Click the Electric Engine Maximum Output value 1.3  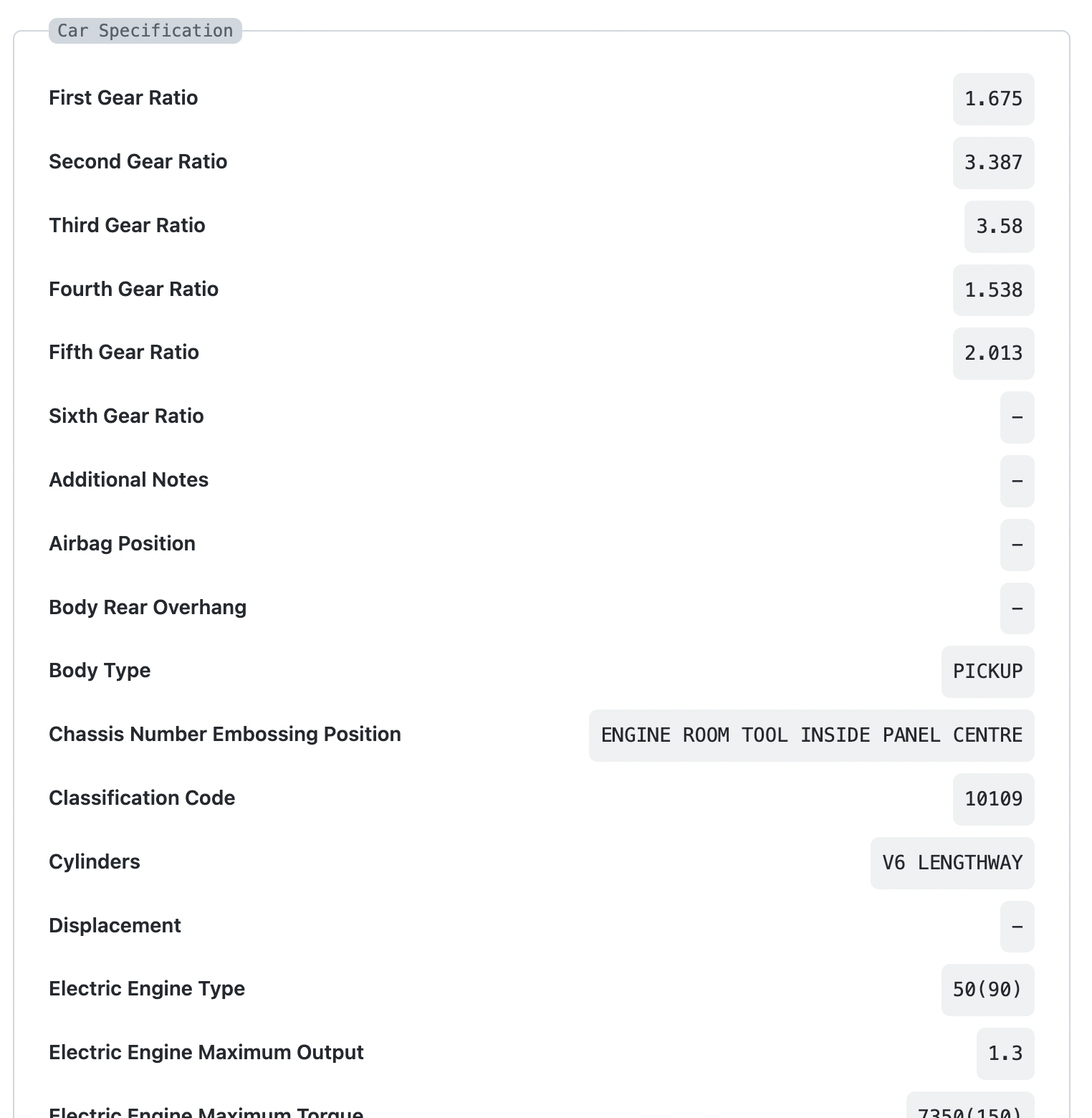pos(1005,1053)
